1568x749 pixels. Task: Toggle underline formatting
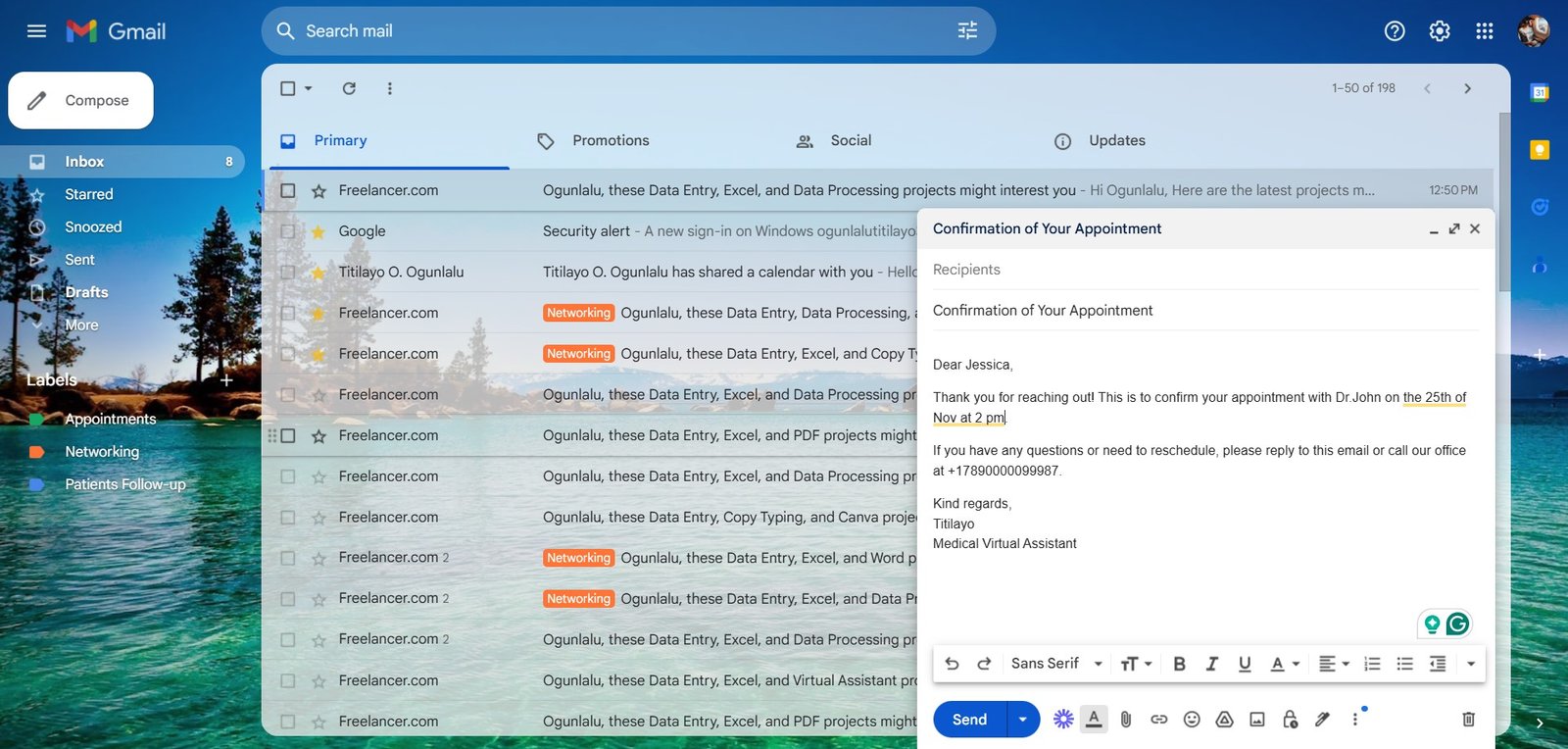pyautogui.click(x=1245, y=664)
